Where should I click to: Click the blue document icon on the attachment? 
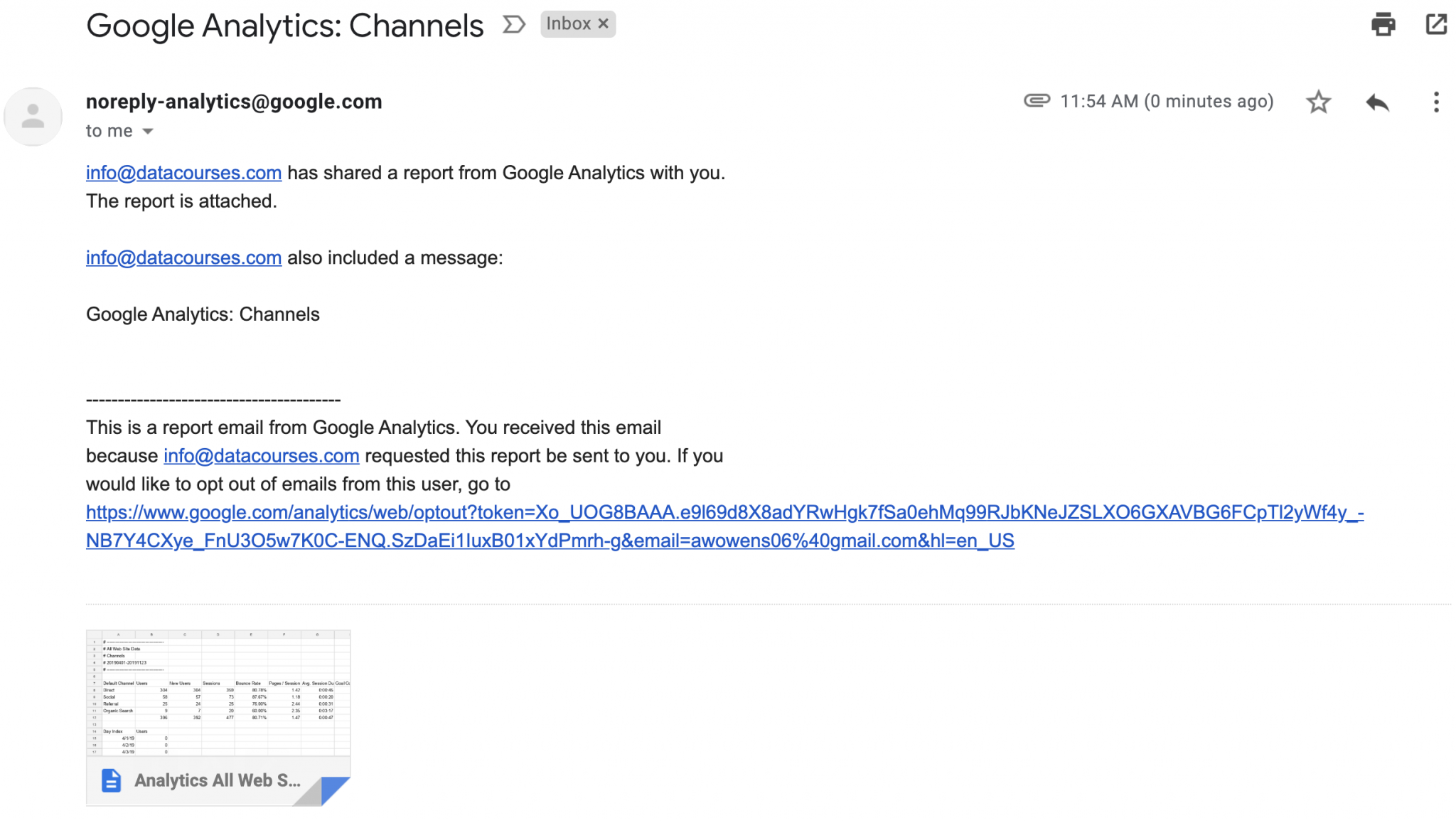click(111, 780)
